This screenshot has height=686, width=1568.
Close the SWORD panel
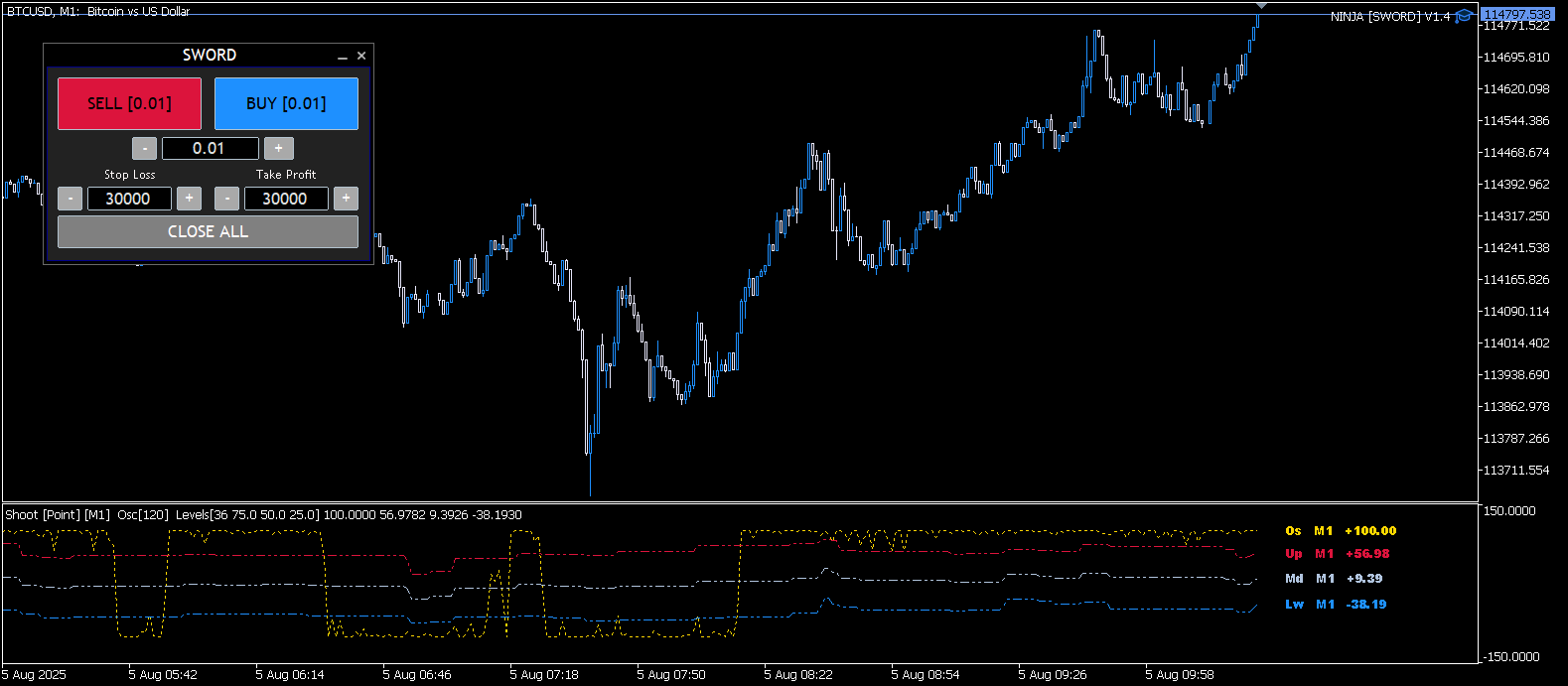[x=361, y=56]
